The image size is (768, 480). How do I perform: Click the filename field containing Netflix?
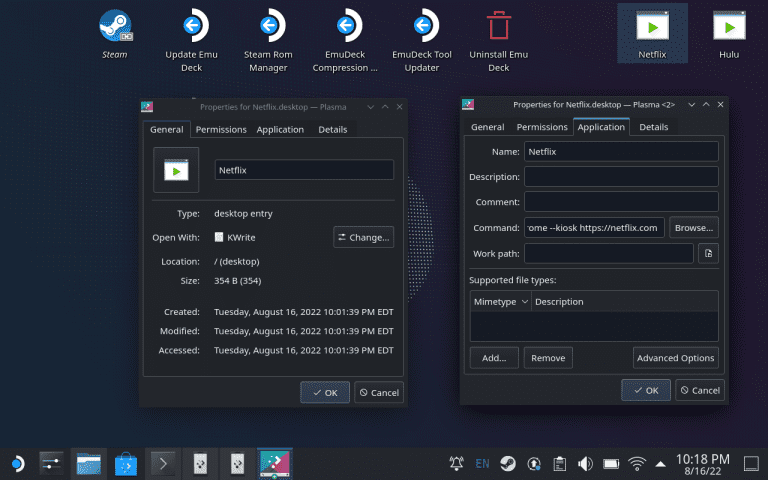tap(304, 170)
